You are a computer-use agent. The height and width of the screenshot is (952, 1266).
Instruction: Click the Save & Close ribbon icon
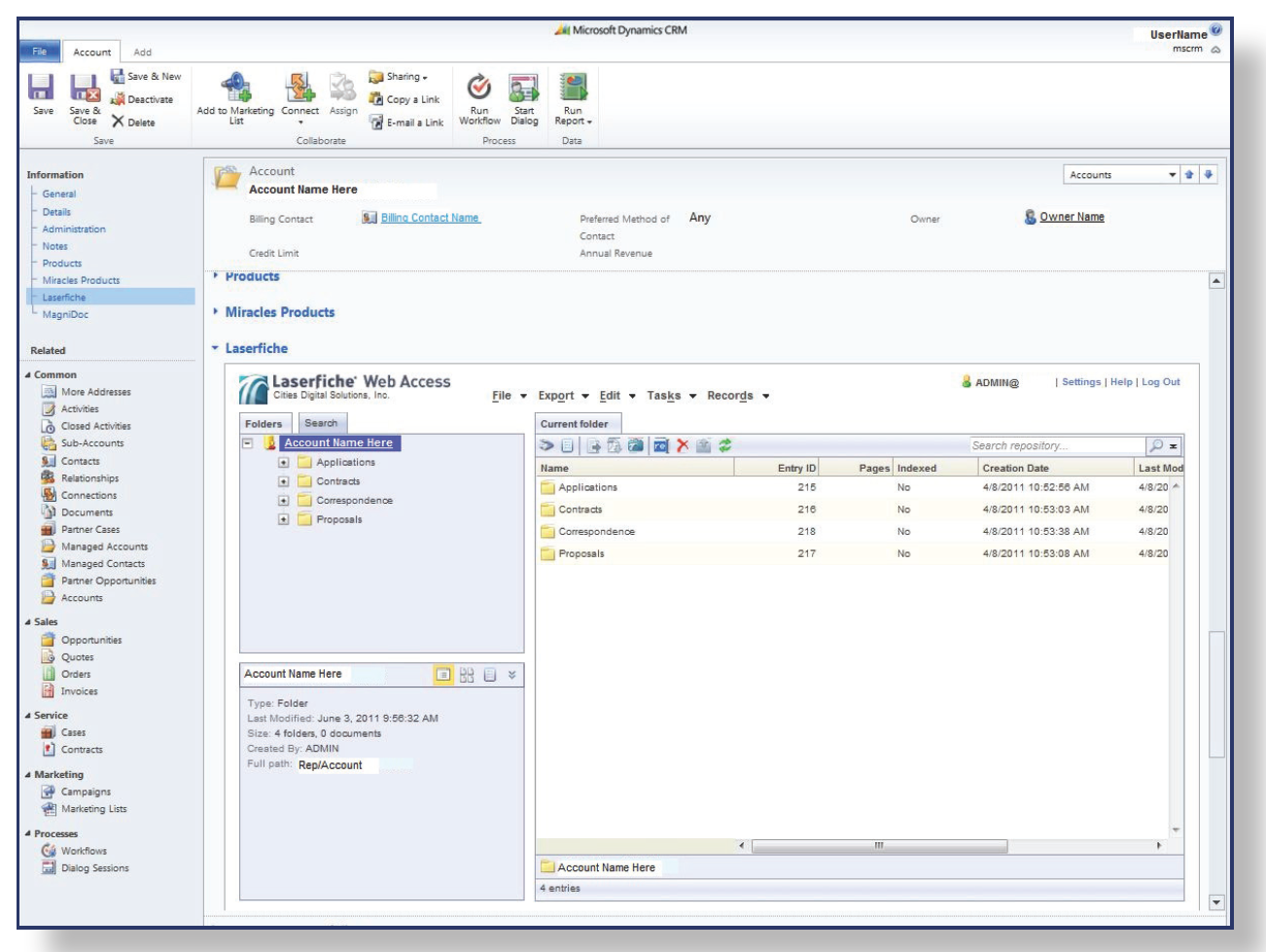86,88
